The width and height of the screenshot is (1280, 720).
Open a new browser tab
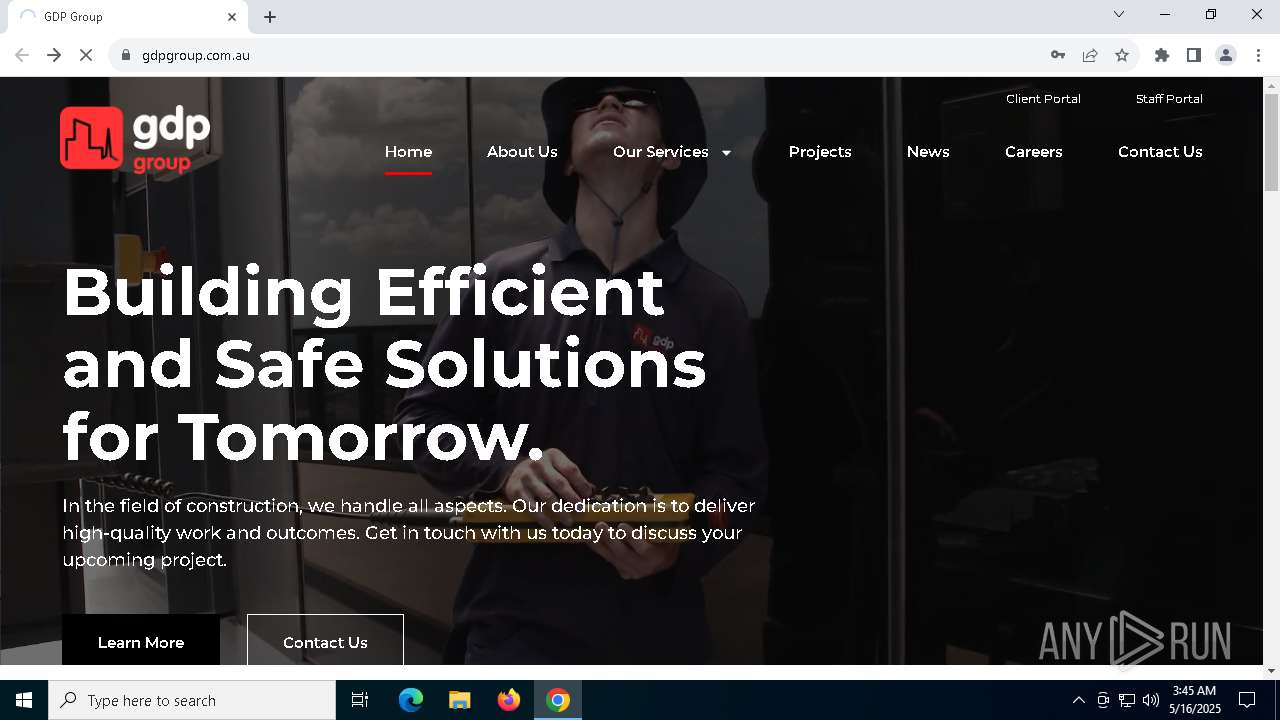coord(270,17)
